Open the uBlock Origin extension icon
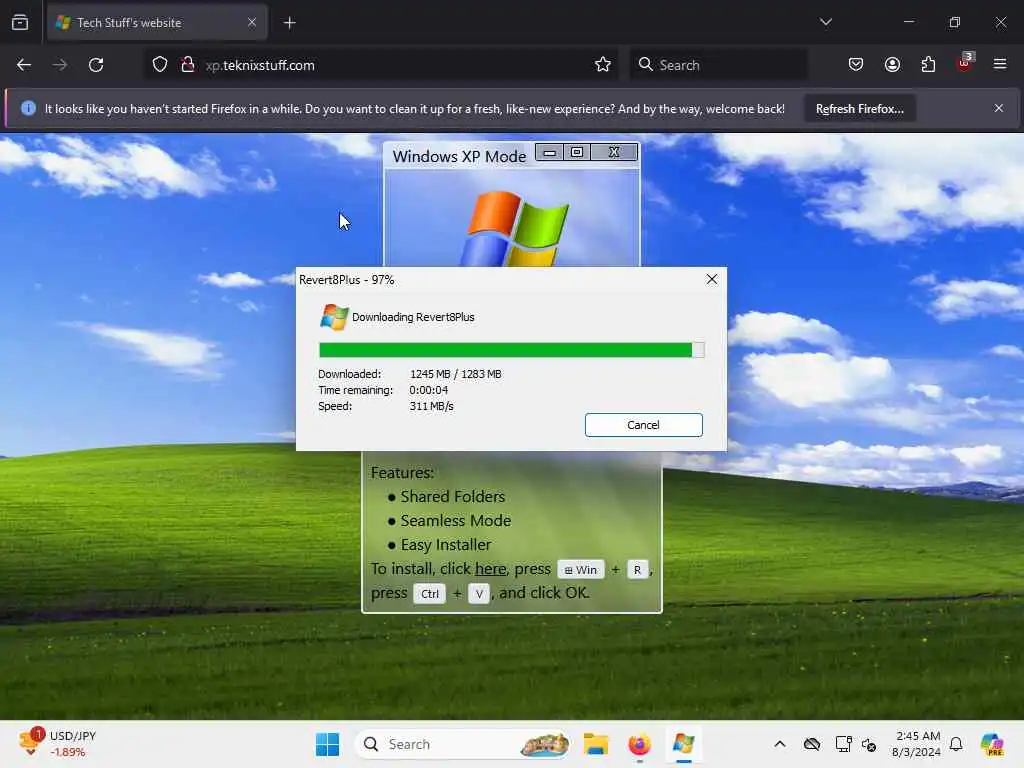1024x768 pixels. coord(965,63)
